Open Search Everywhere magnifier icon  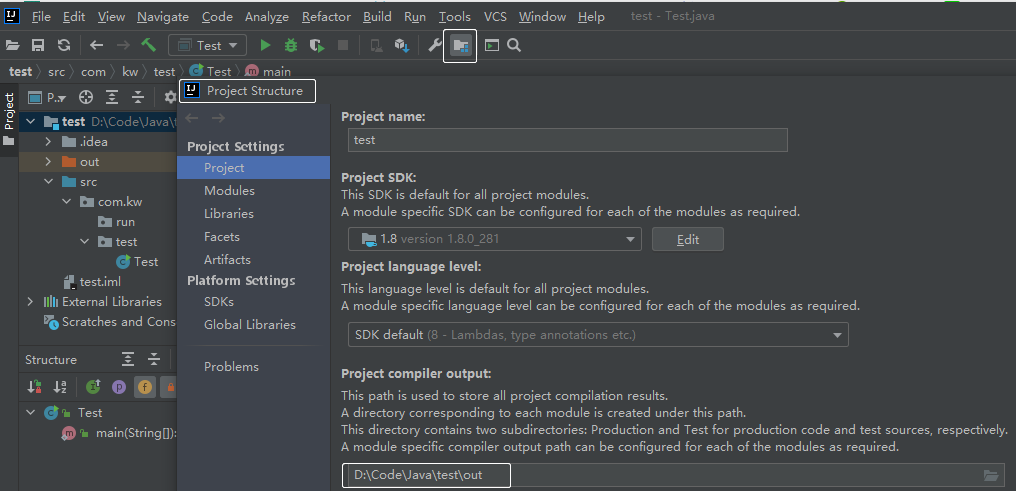[x=514, y=45]
